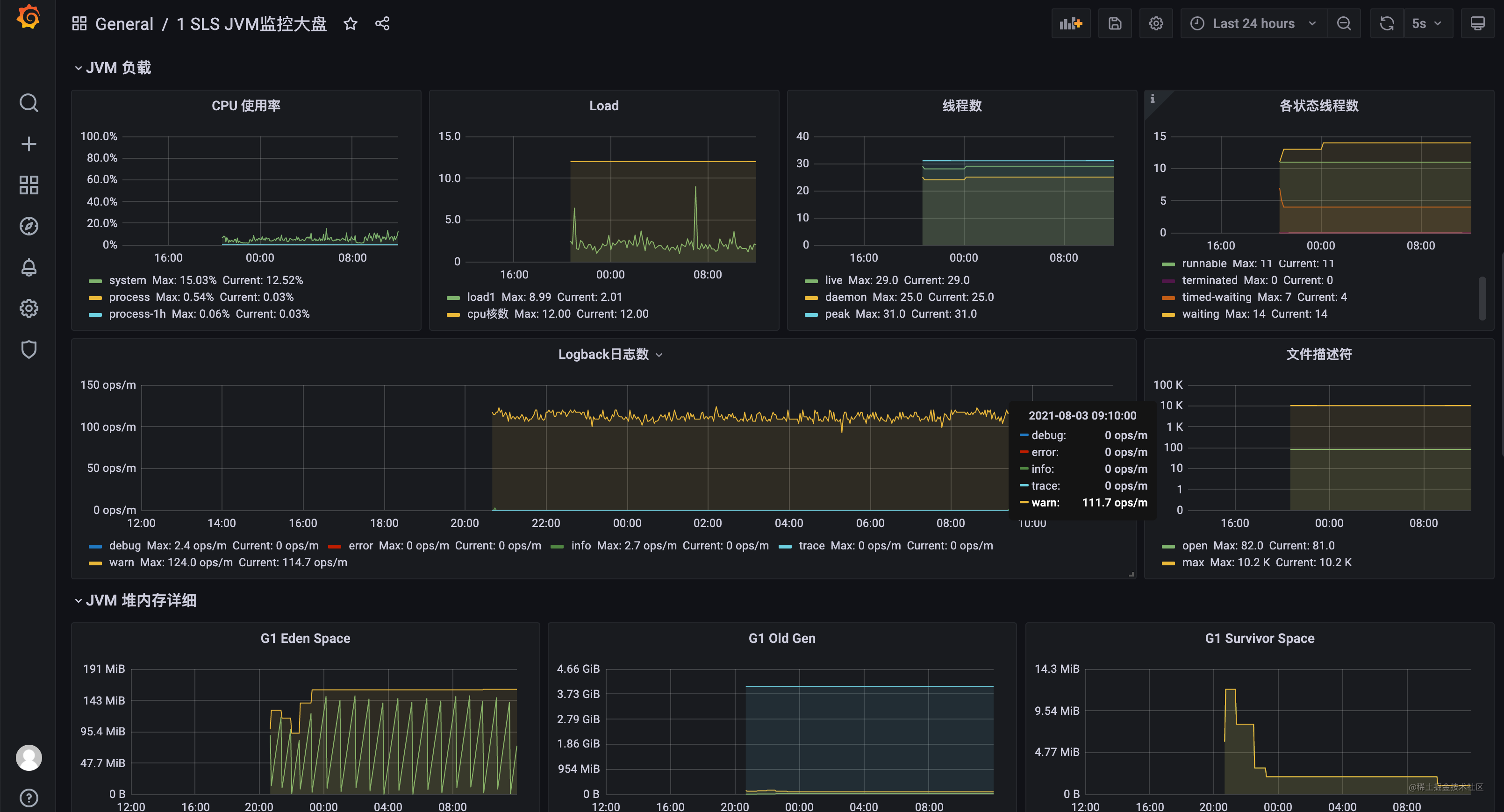Click the runnable legend color swatch

point(1167,264)
